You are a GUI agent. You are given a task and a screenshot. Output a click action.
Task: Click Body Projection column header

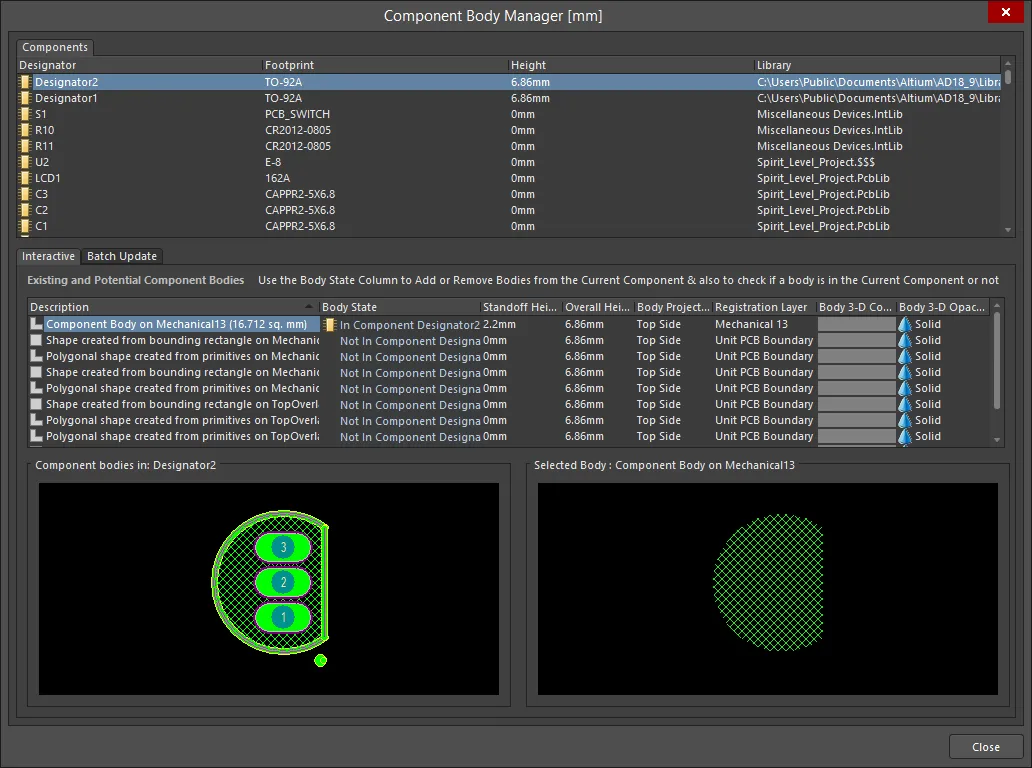coord(673,307)
